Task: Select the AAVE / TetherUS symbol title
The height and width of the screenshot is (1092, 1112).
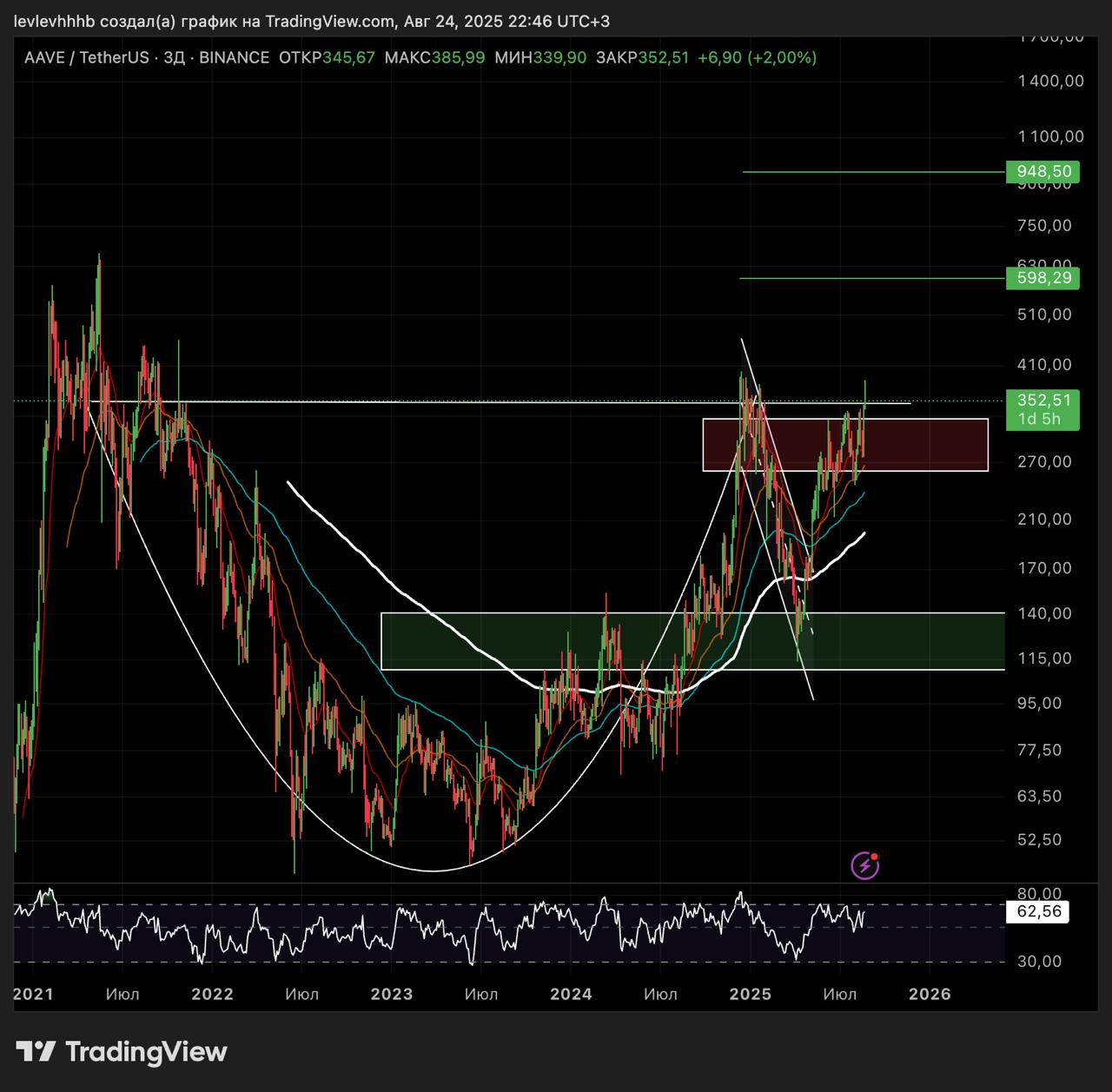Action: 87,58
